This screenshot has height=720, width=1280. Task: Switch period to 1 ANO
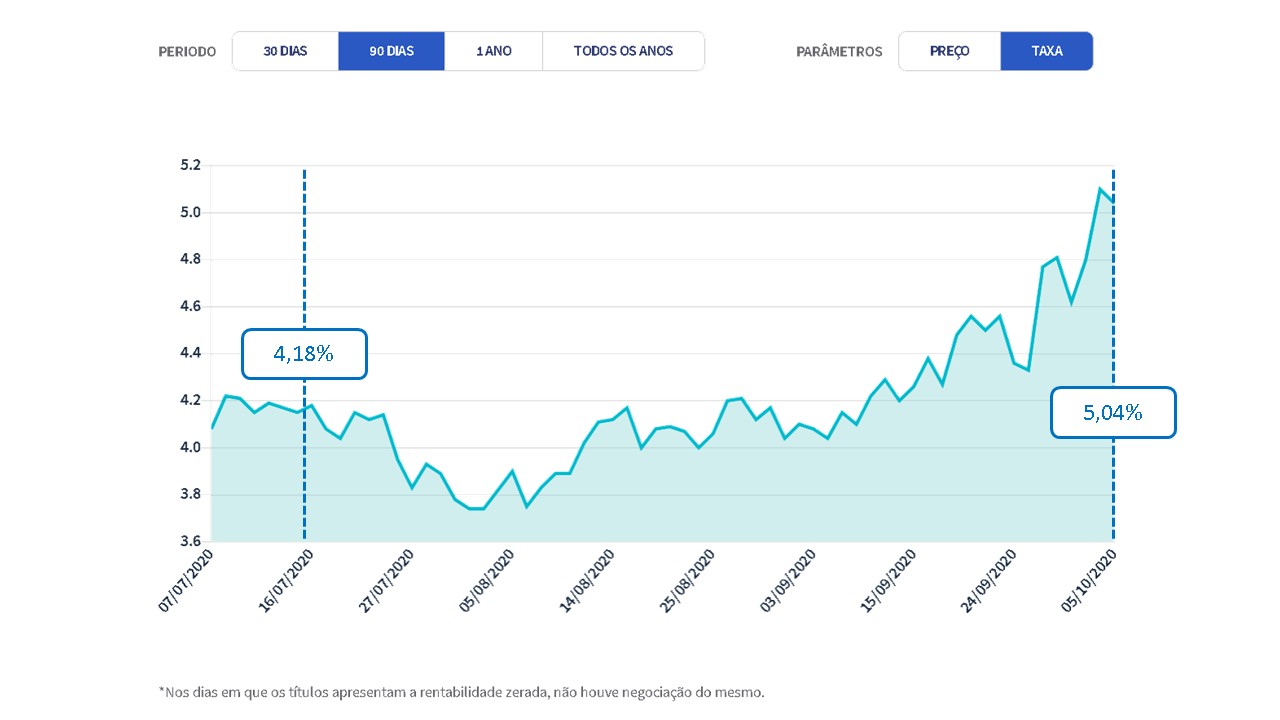(494, 51)
